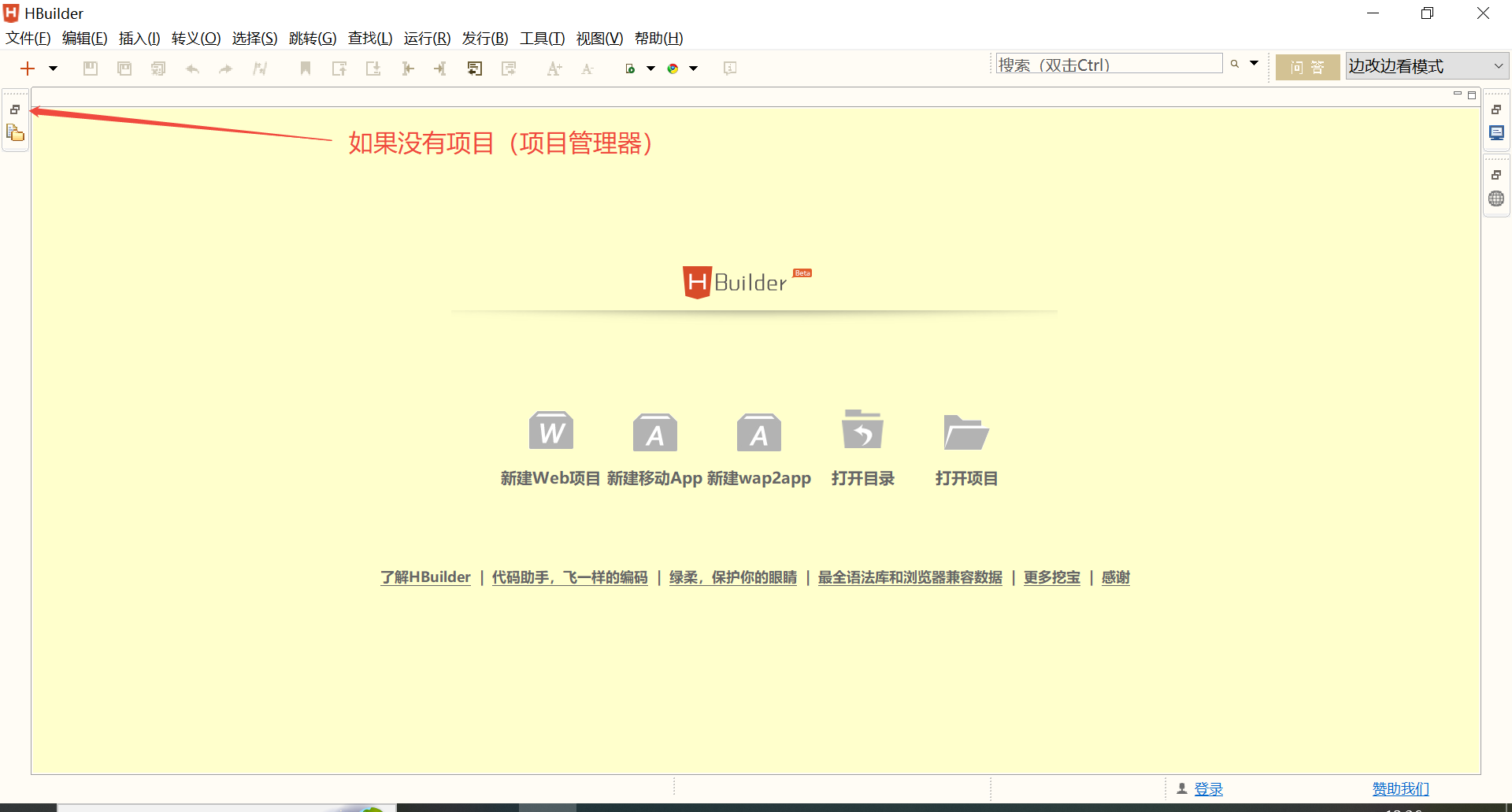Open the 更多挖宝 link
This screenshot has height=812, width=1512.
(1052, 577)
